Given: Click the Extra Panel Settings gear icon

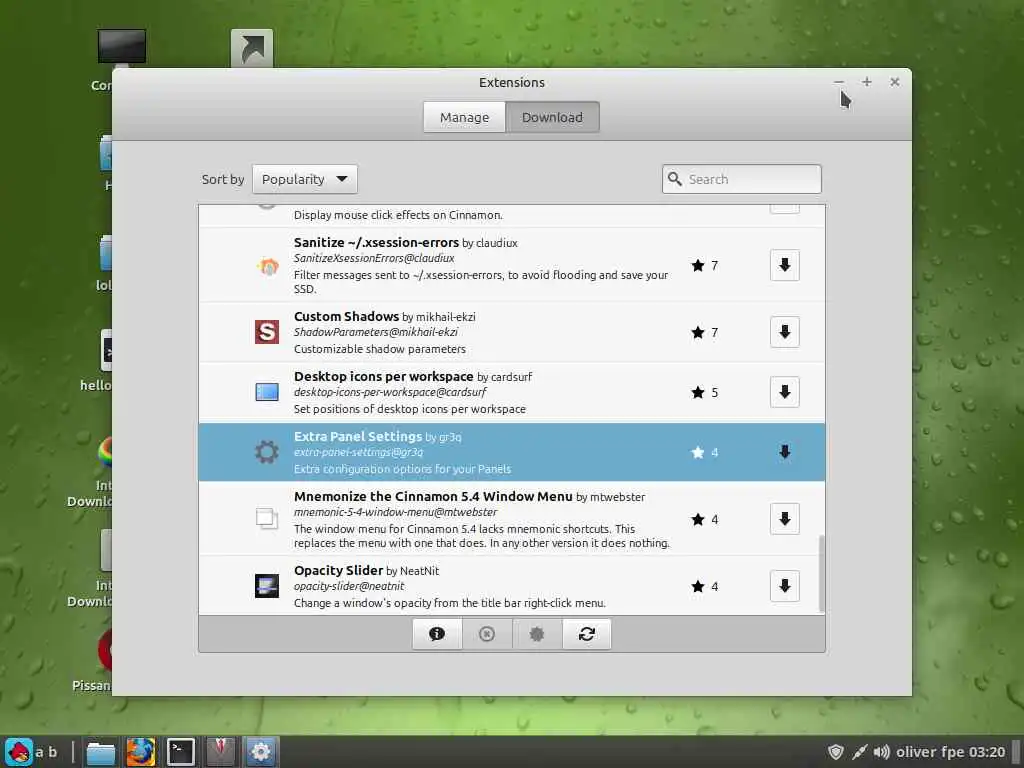Looking at the screenshot, I should [x=266, y=452].
